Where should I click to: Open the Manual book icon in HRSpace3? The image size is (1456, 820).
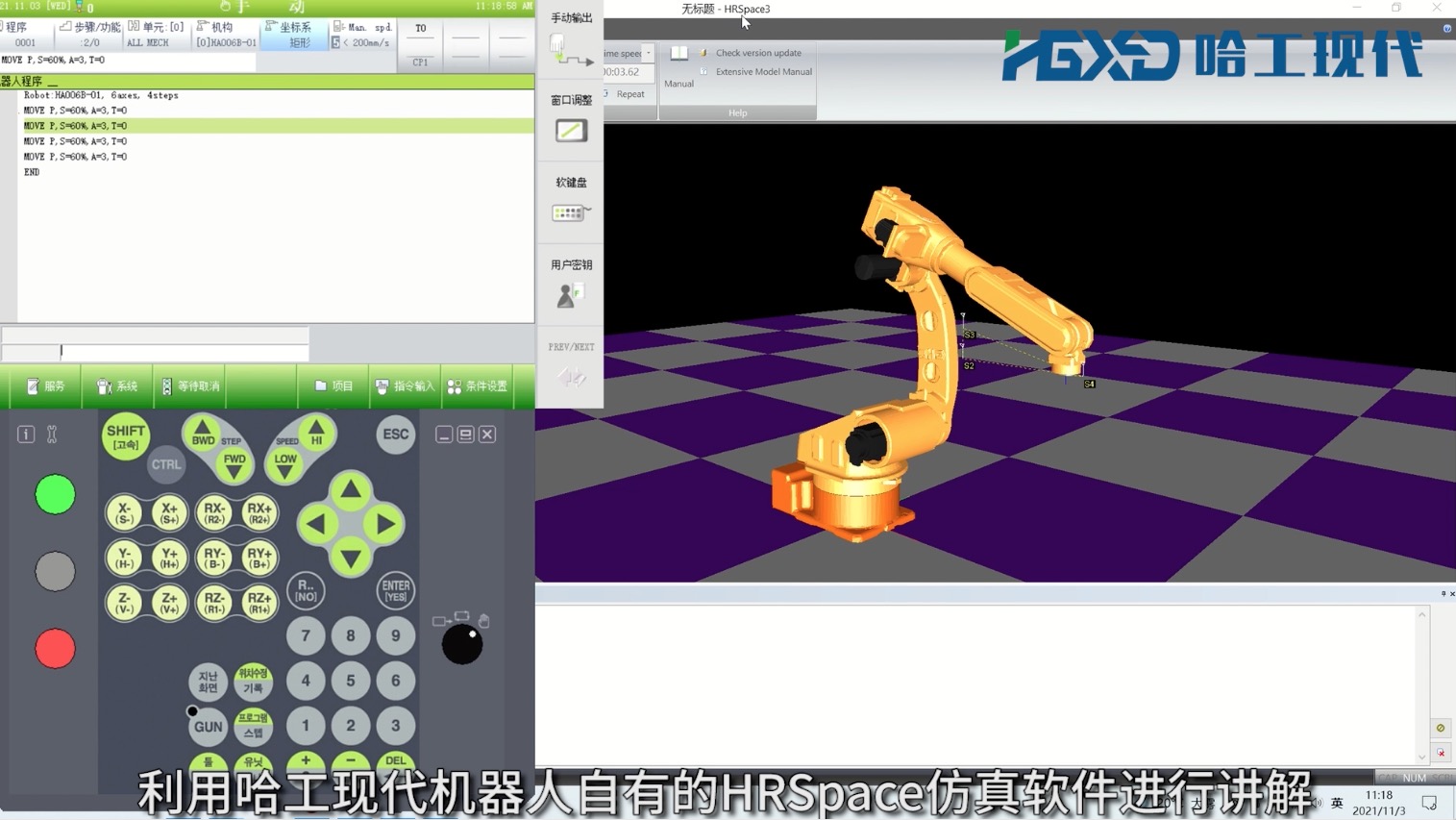click(x=679, y=54)
